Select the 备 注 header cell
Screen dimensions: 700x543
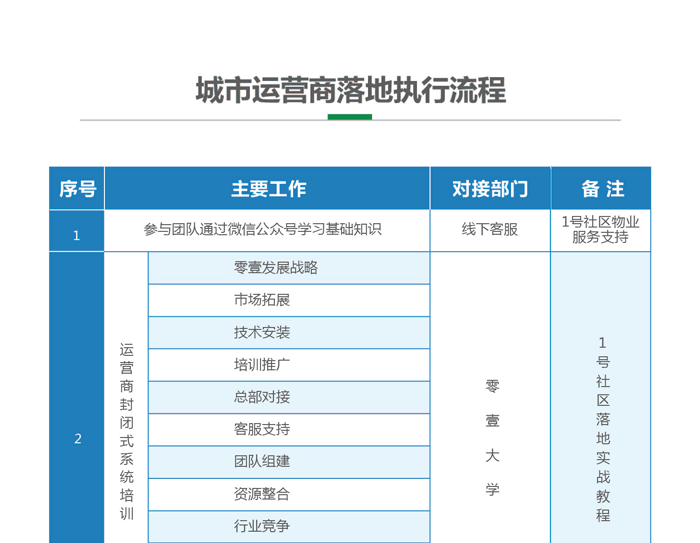pyautogui.click(x=601, y=188)
